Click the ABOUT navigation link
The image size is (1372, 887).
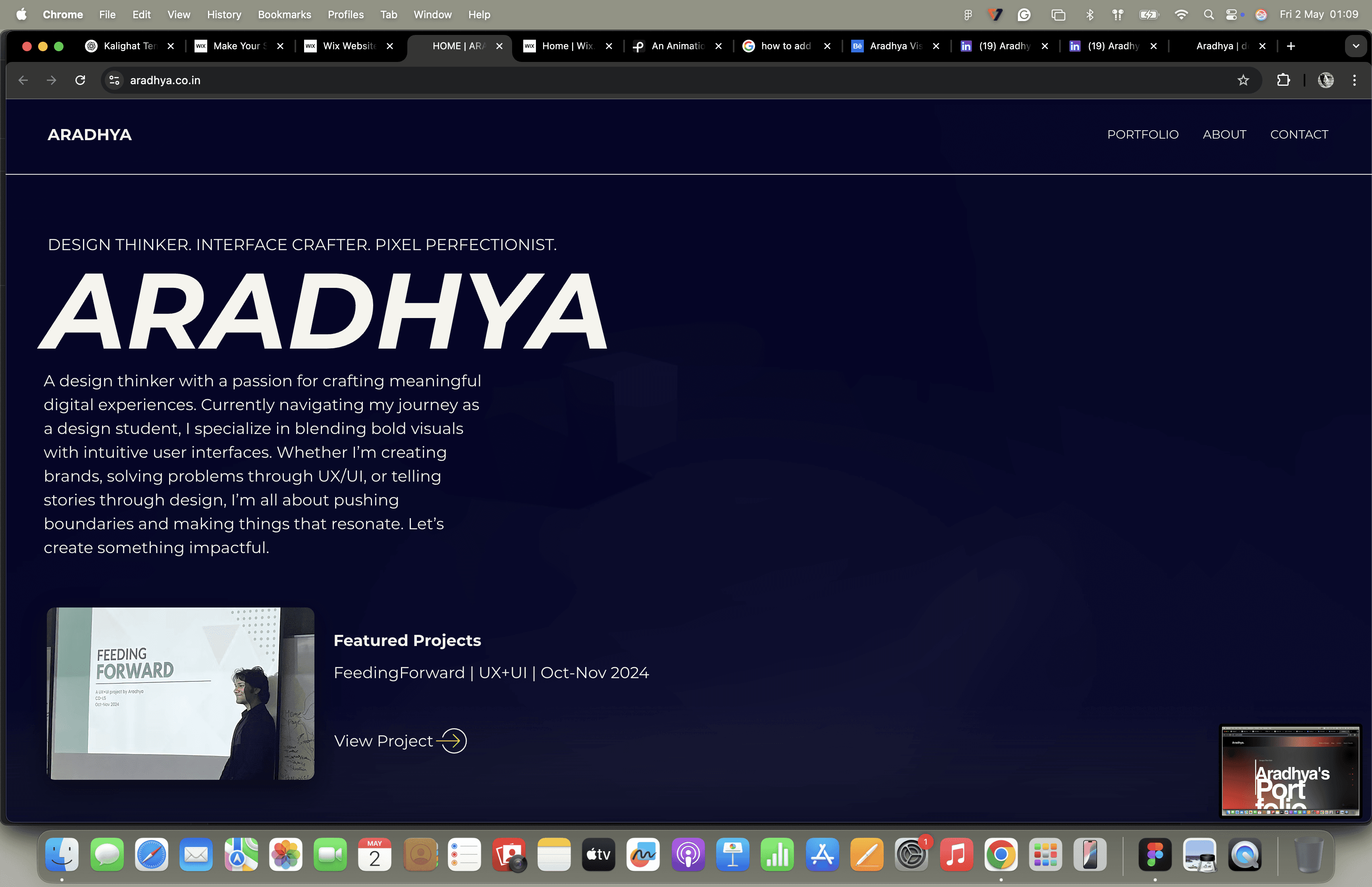[x=1224, y=134]
